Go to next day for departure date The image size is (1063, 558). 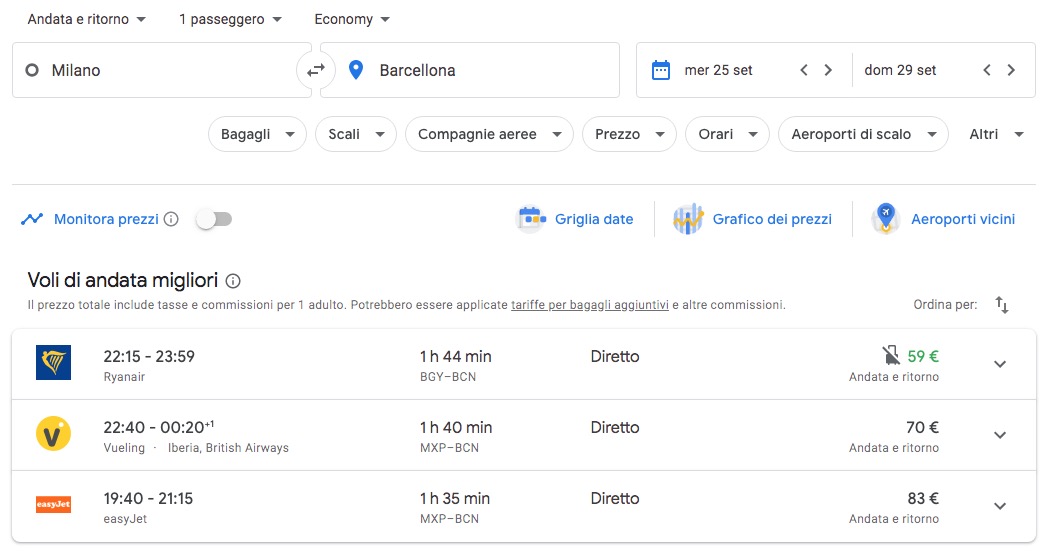click(x=828, y=70)
